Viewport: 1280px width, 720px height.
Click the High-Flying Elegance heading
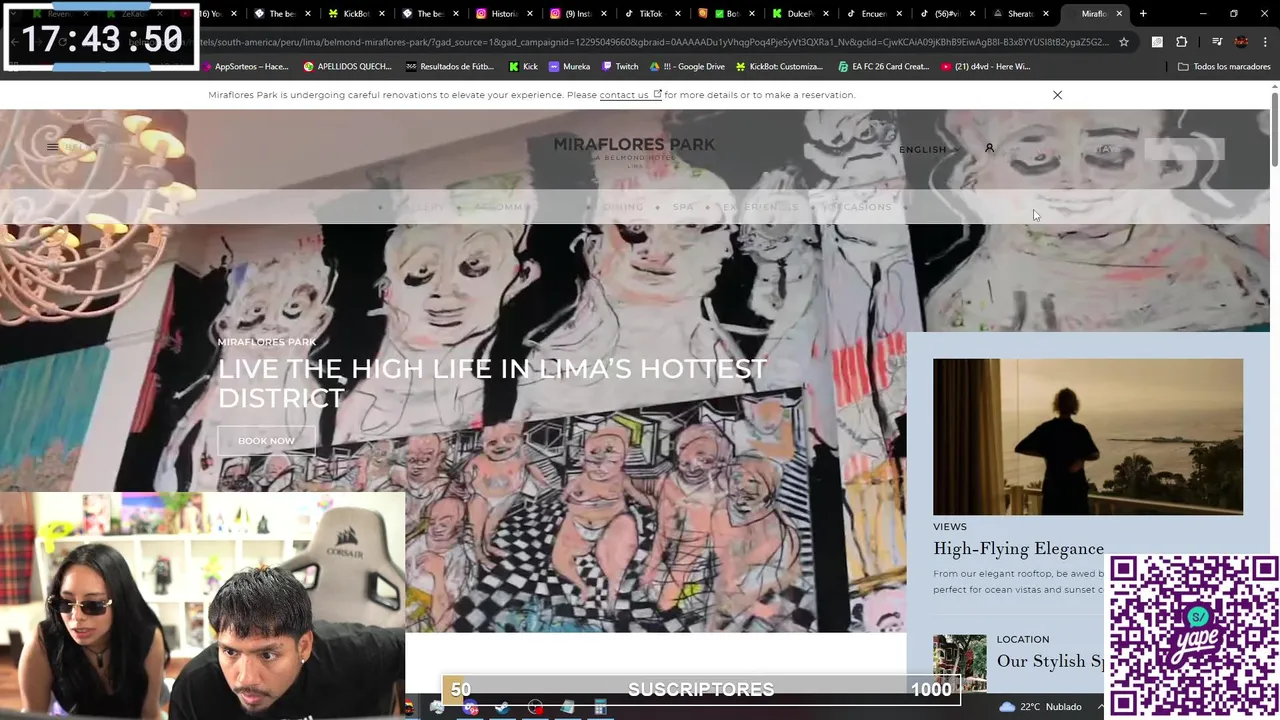[x=1018, y=548]
